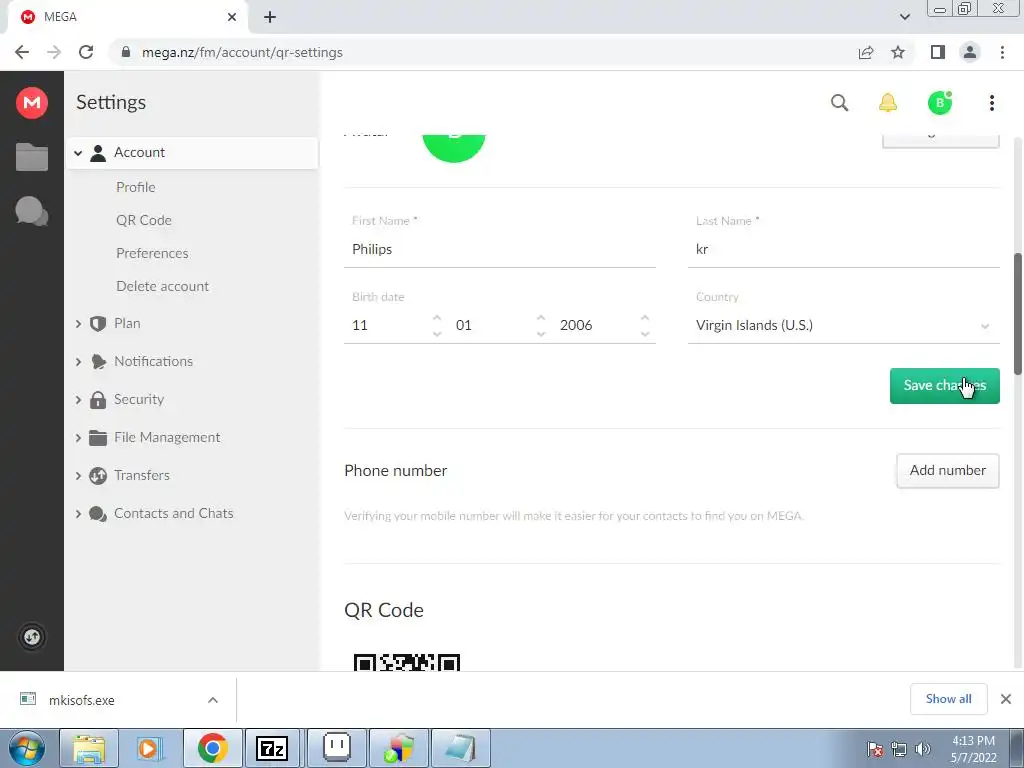Open the search magnifier icon

(839, 103)
